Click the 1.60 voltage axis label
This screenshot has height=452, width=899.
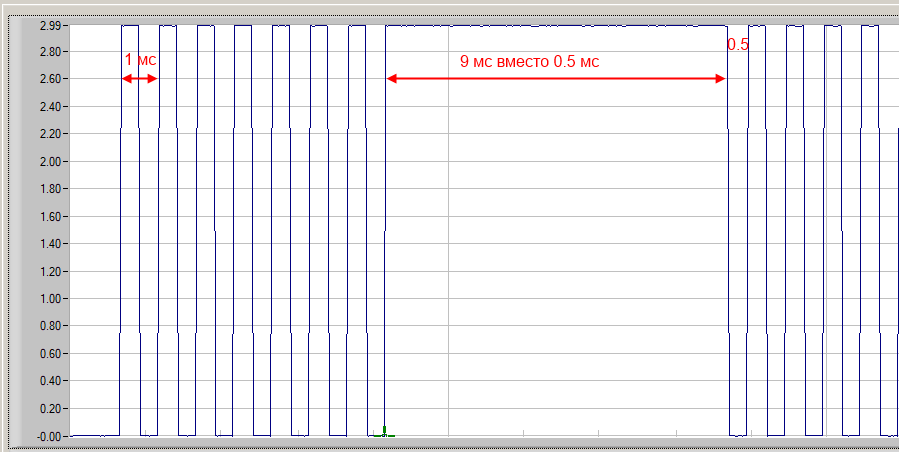(x=50, y=216)
